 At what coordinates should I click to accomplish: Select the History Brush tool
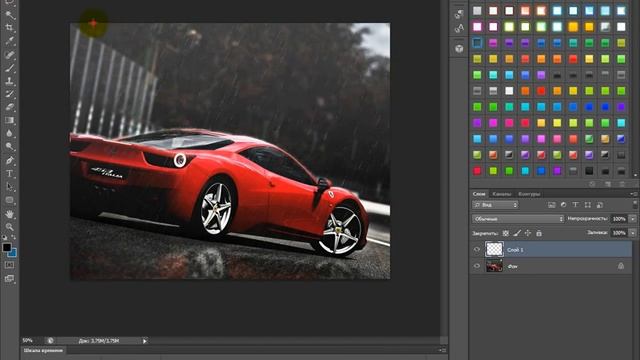pos(10,94)
